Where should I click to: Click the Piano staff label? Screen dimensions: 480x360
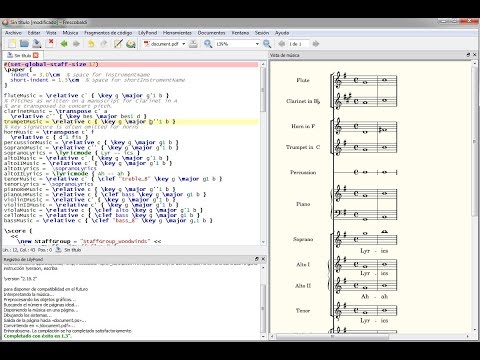point(303,204)
